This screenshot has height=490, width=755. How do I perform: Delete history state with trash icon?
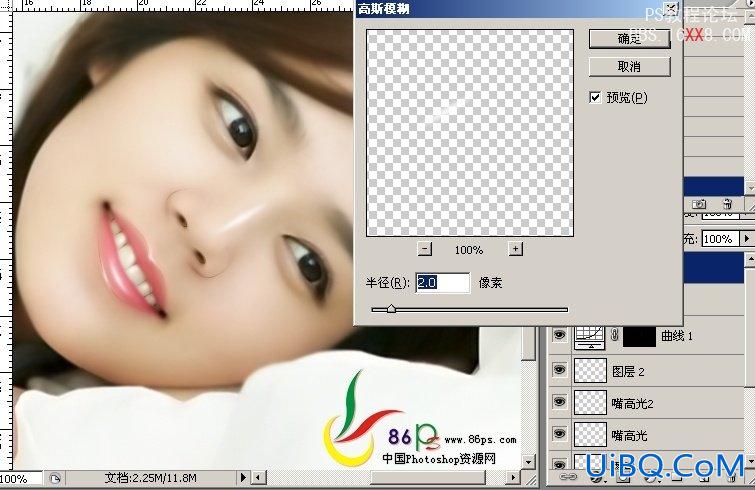(x=728, y=204)
